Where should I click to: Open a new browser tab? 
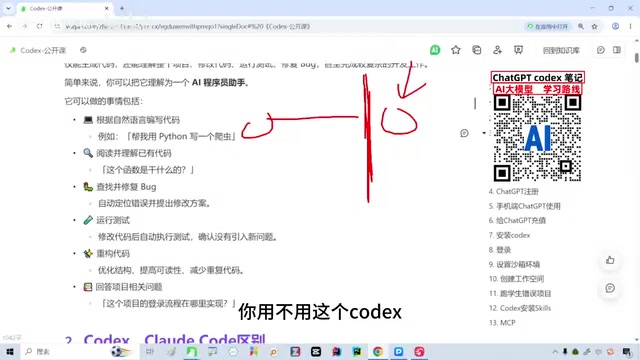(122, 9)
